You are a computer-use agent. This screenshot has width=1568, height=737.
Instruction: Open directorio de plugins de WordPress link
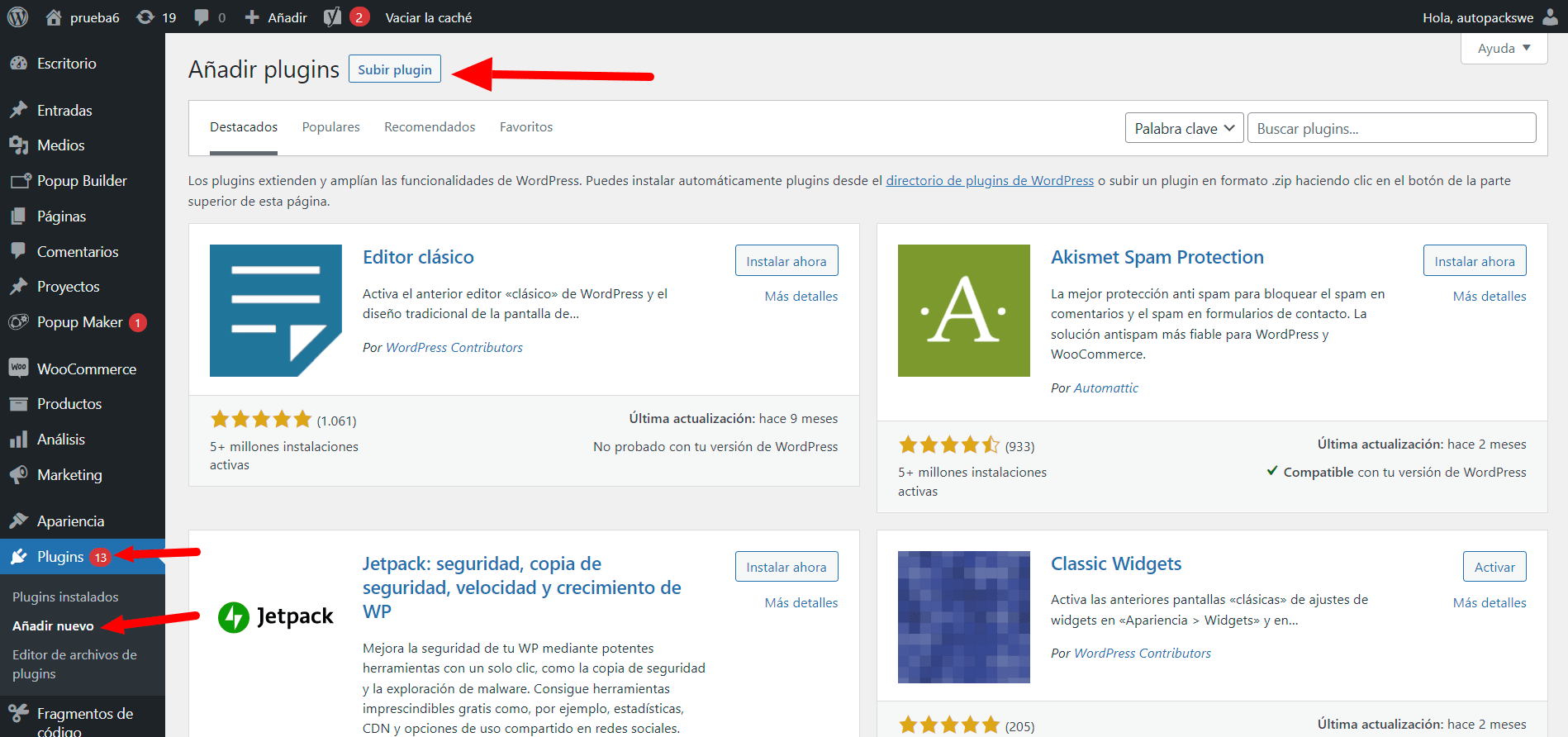pyautogui.click(x=990, y=180)
